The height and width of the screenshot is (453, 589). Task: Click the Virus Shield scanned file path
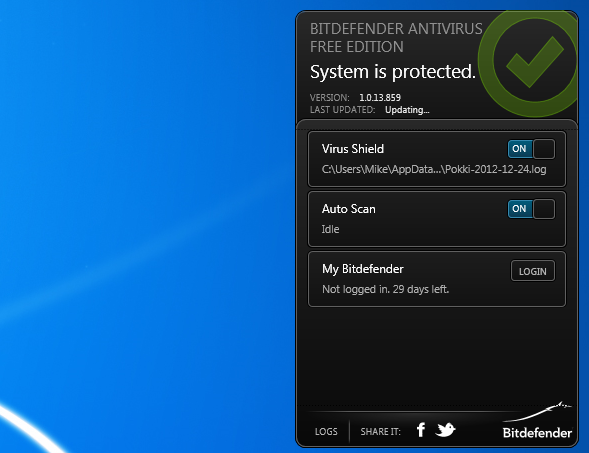tap(434, 169)
